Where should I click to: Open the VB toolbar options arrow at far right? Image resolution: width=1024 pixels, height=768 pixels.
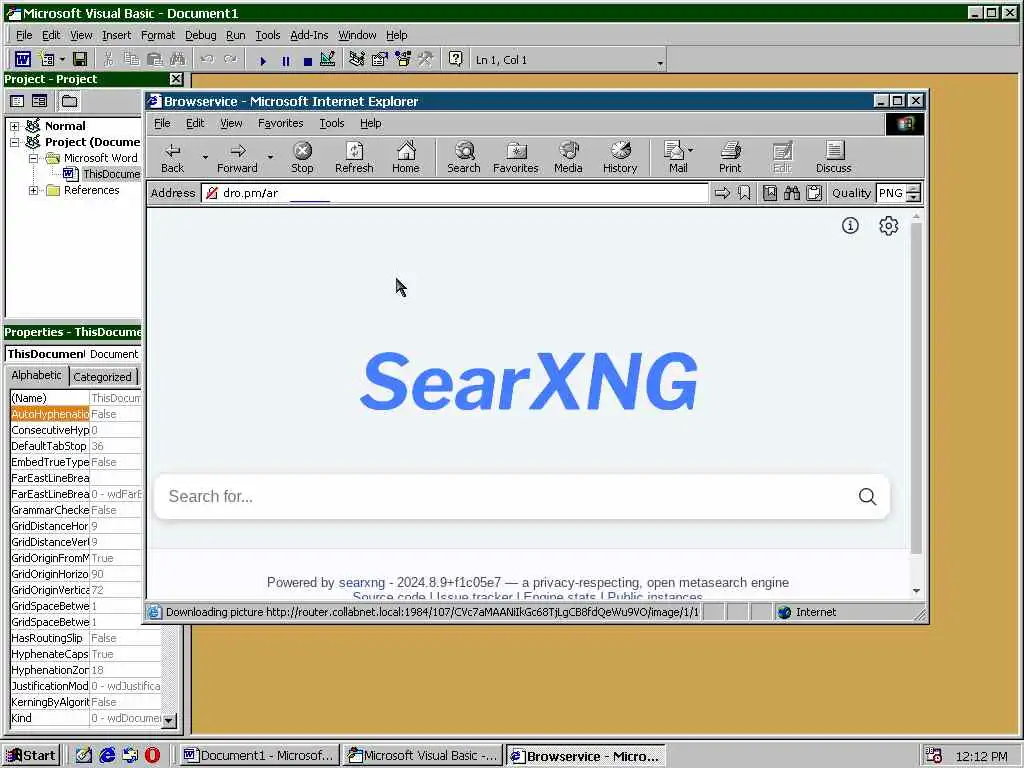coord(660,62)
